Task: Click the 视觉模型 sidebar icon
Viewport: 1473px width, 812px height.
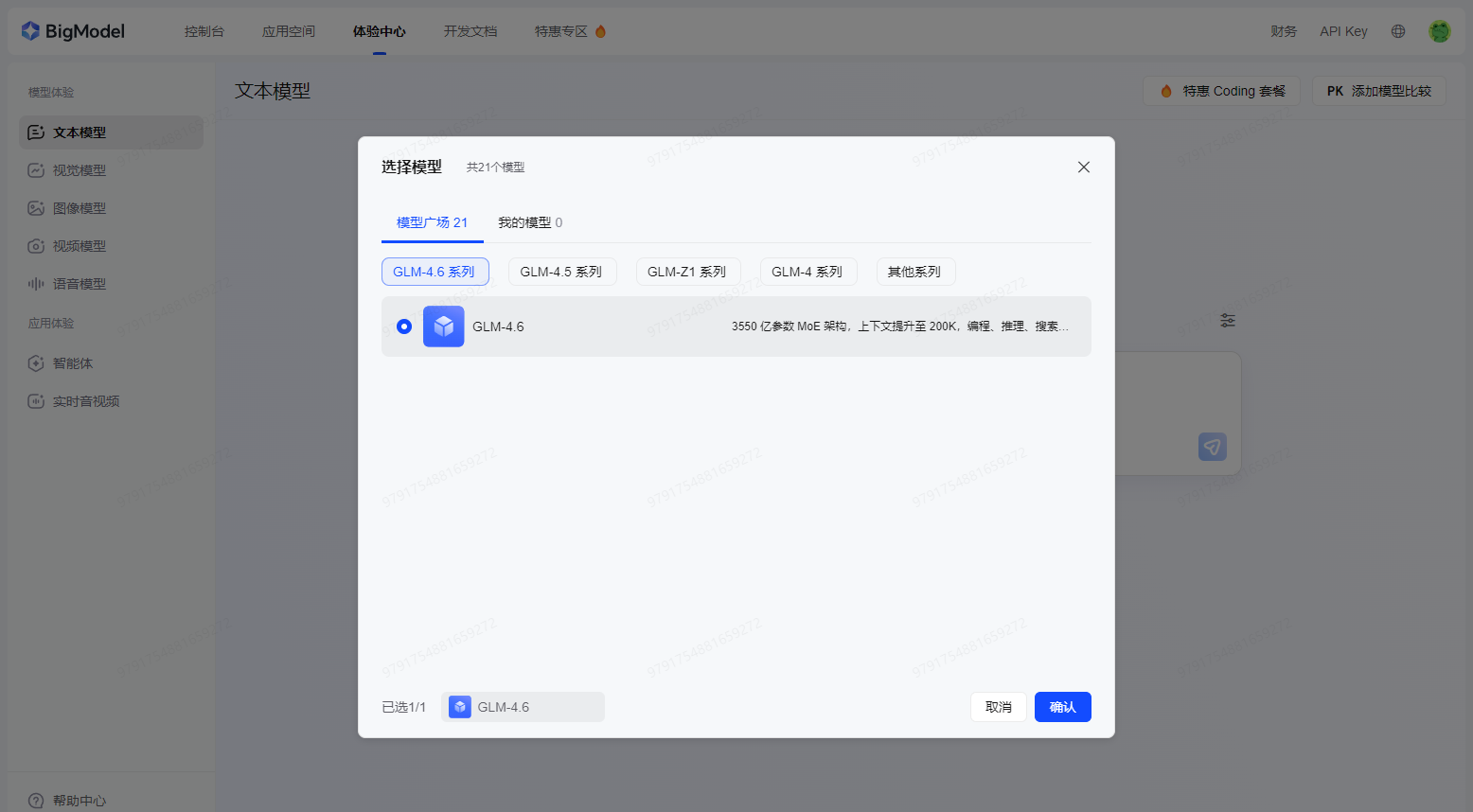Action: point(36,170)
